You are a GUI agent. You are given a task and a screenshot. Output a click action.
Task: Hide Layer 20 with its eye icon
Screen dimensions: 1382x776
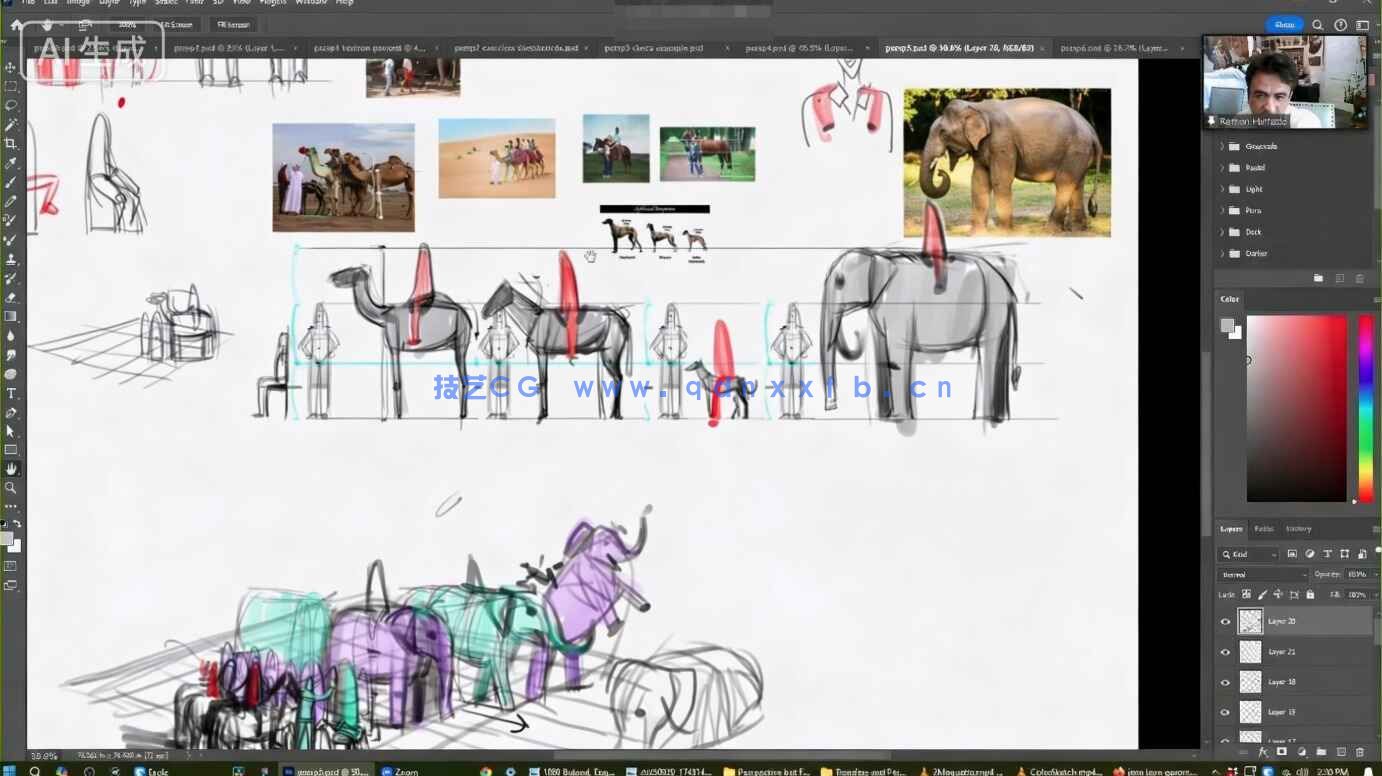(x=1225, y=622)
